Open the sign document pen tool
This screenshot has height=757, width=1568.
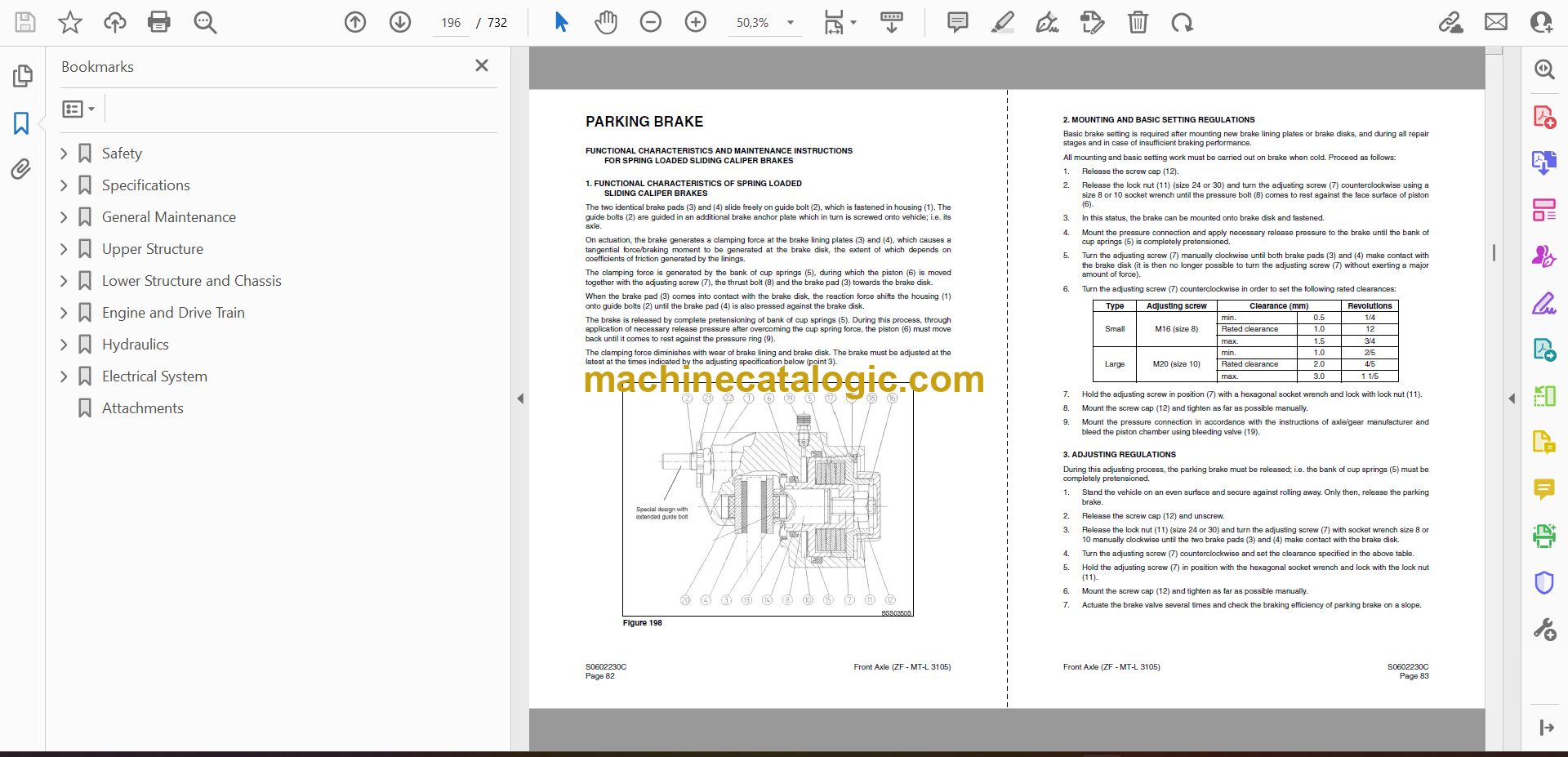tap(1048, 22)
